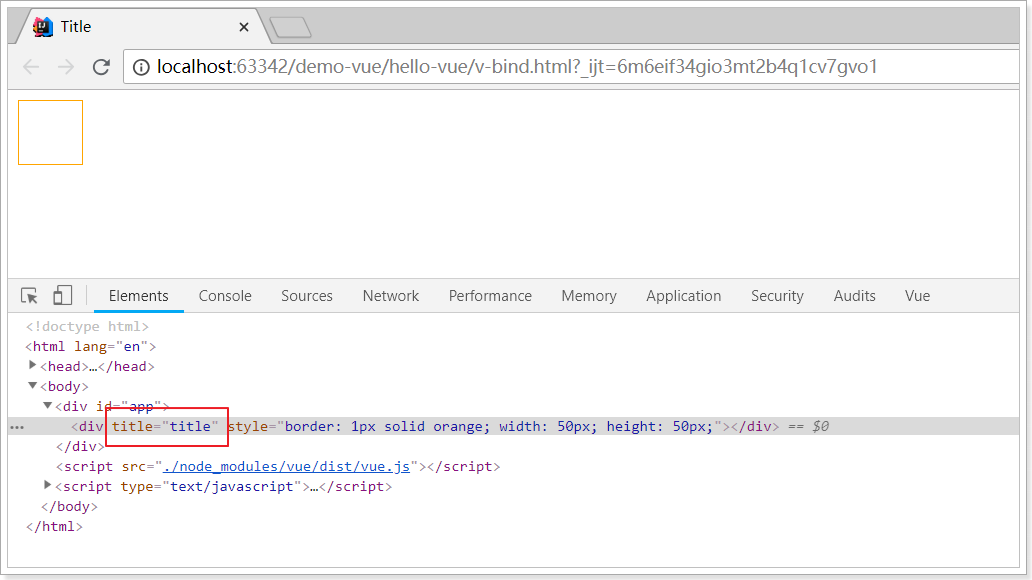Follow the vue.js script source link

coord(286,467)
